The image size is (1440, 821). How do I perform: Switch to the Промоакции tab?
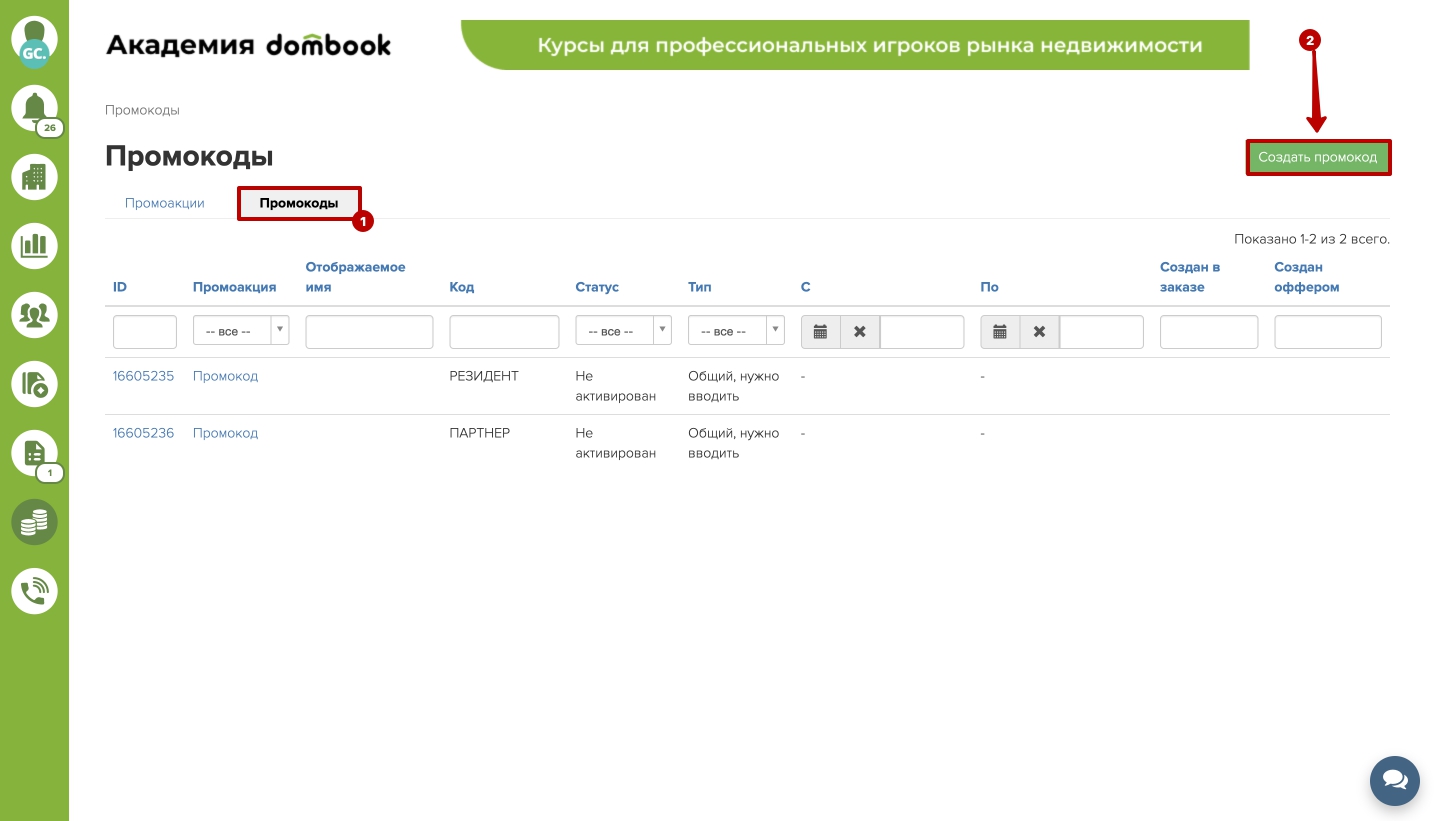pos(165,203)
